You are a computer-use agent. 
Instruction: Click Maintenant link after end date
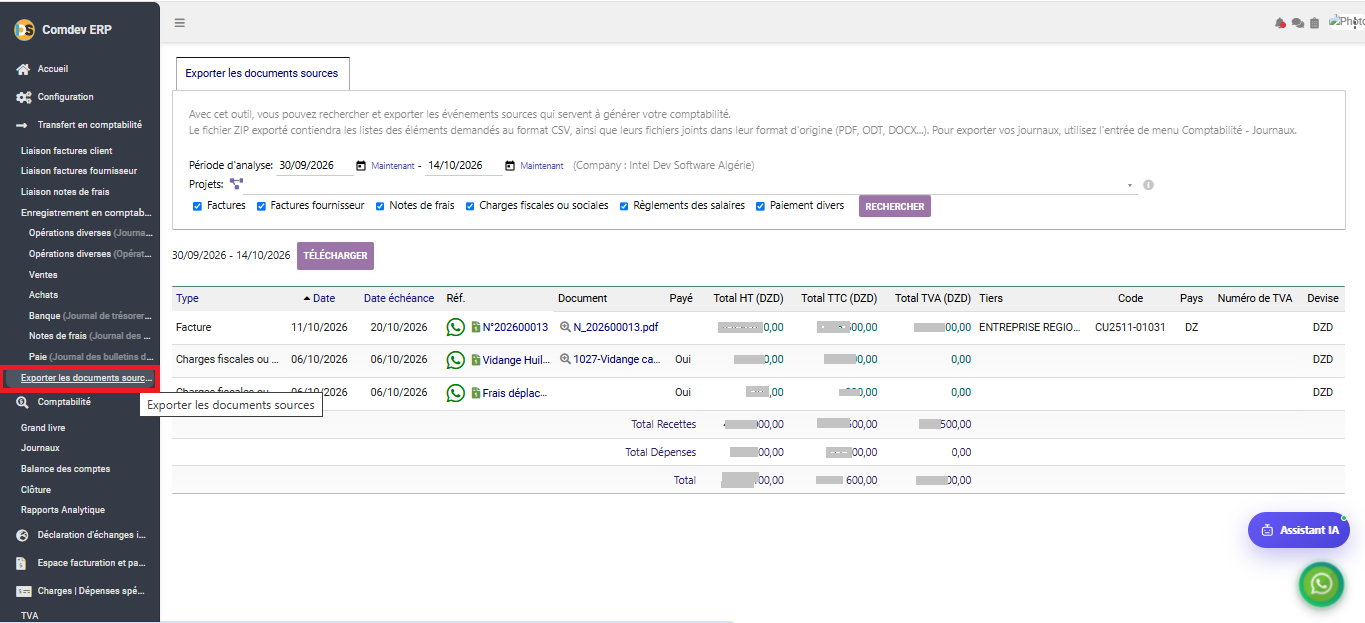point(542,166)
